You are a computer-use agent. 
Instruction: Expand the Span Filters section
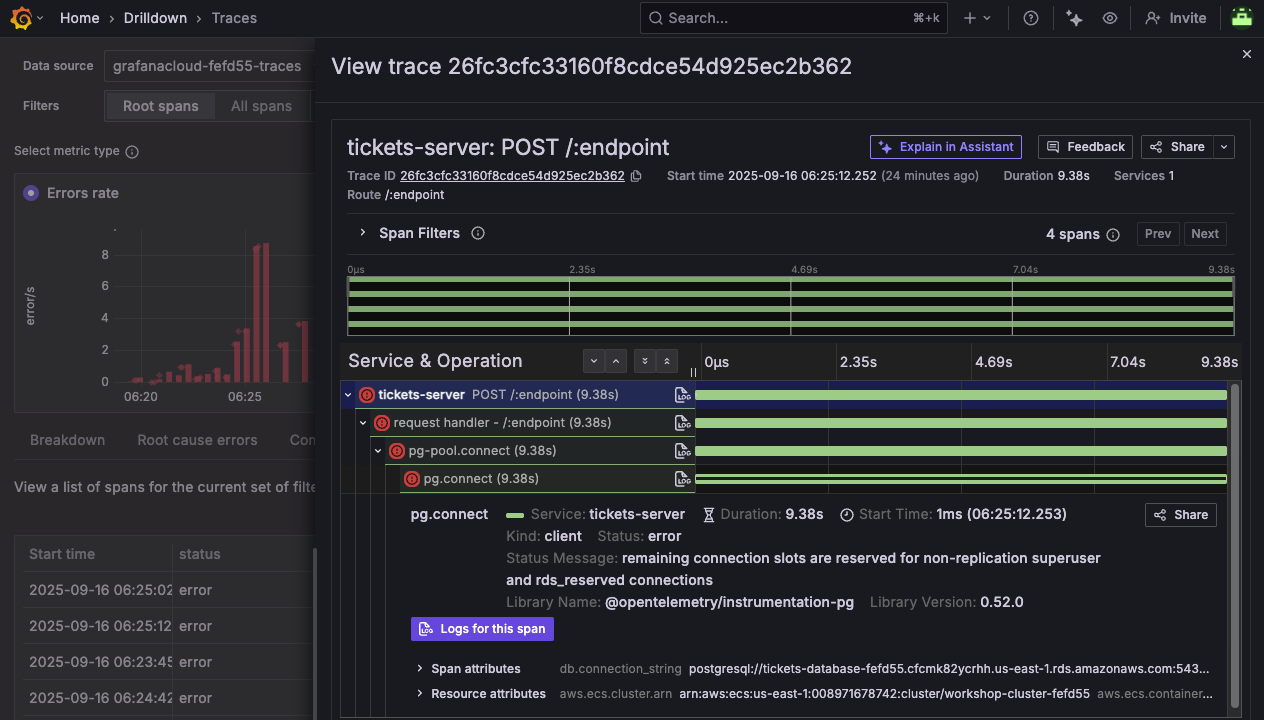click(x=362, y=233)
